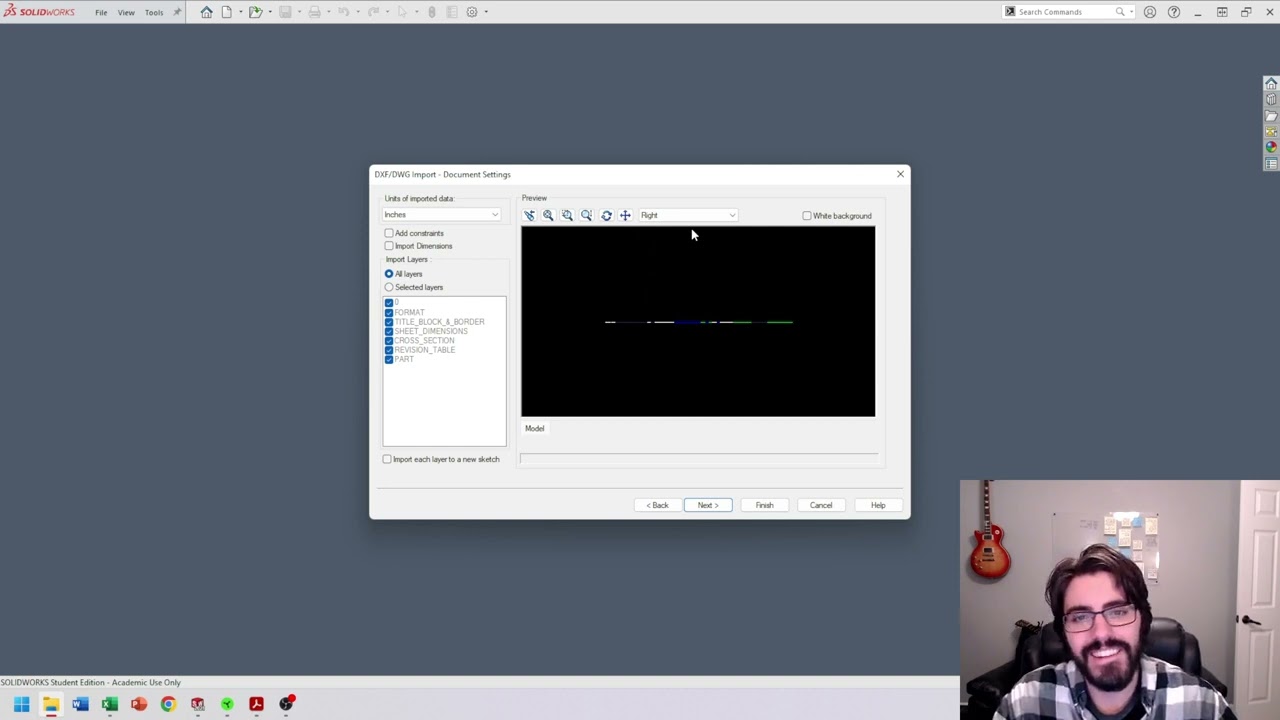
Task: Uncheck the layer 0 checkbox
Action: pyautogui.click(x=389, y=303)
